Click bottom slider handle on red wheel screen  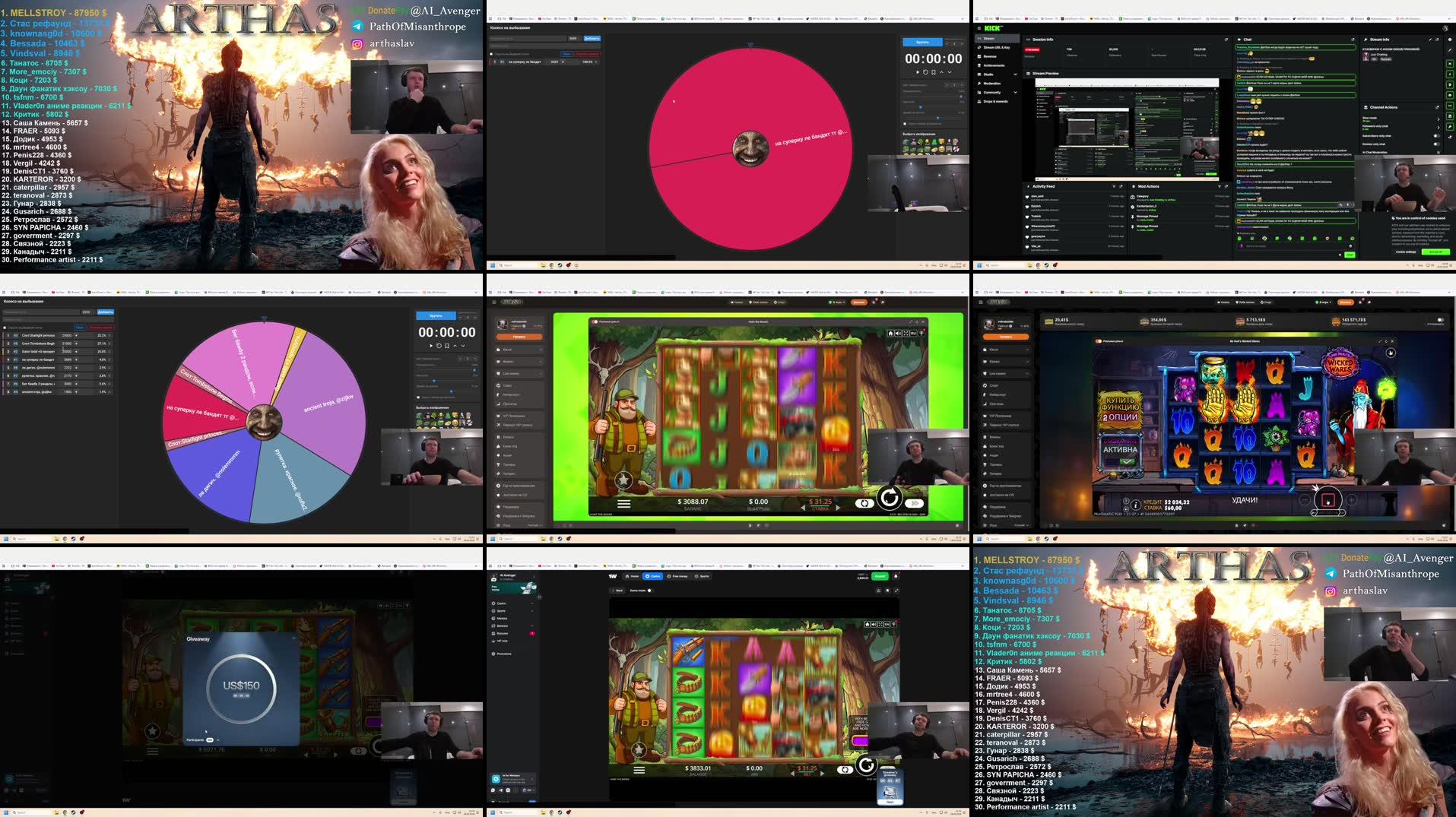coord(938,118)
